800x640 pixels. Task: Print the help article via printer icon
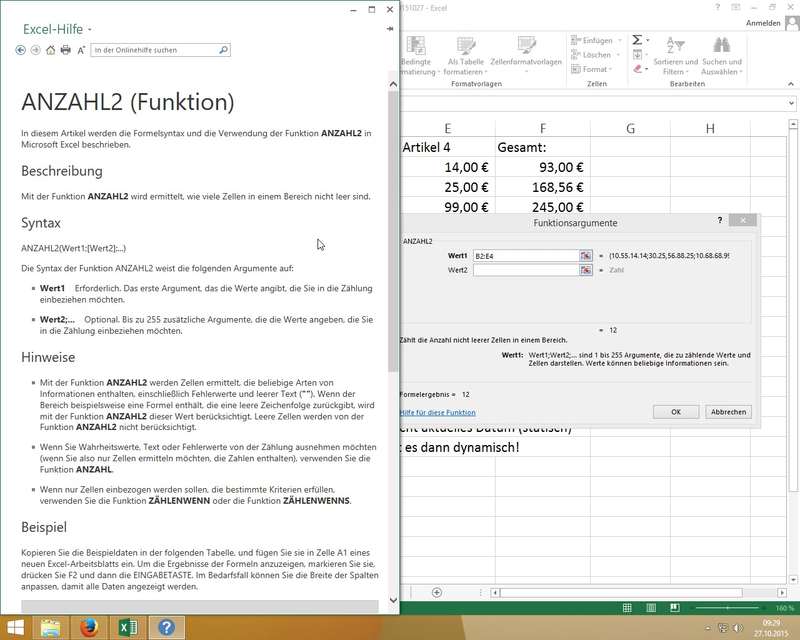click(x=66, y=49)
